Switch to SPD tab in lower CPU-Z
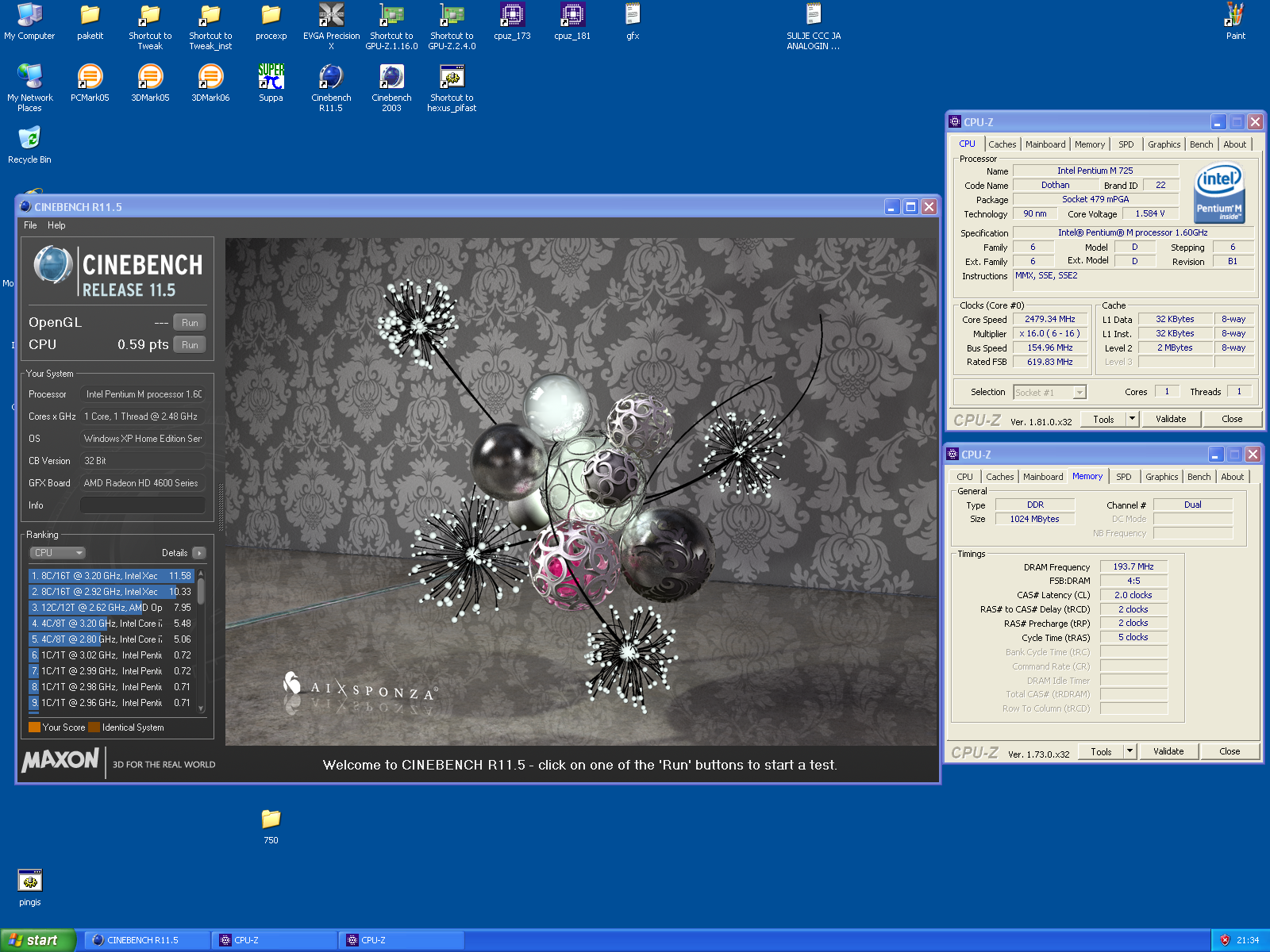The image size is (1270, 952). coord(1123,477)
